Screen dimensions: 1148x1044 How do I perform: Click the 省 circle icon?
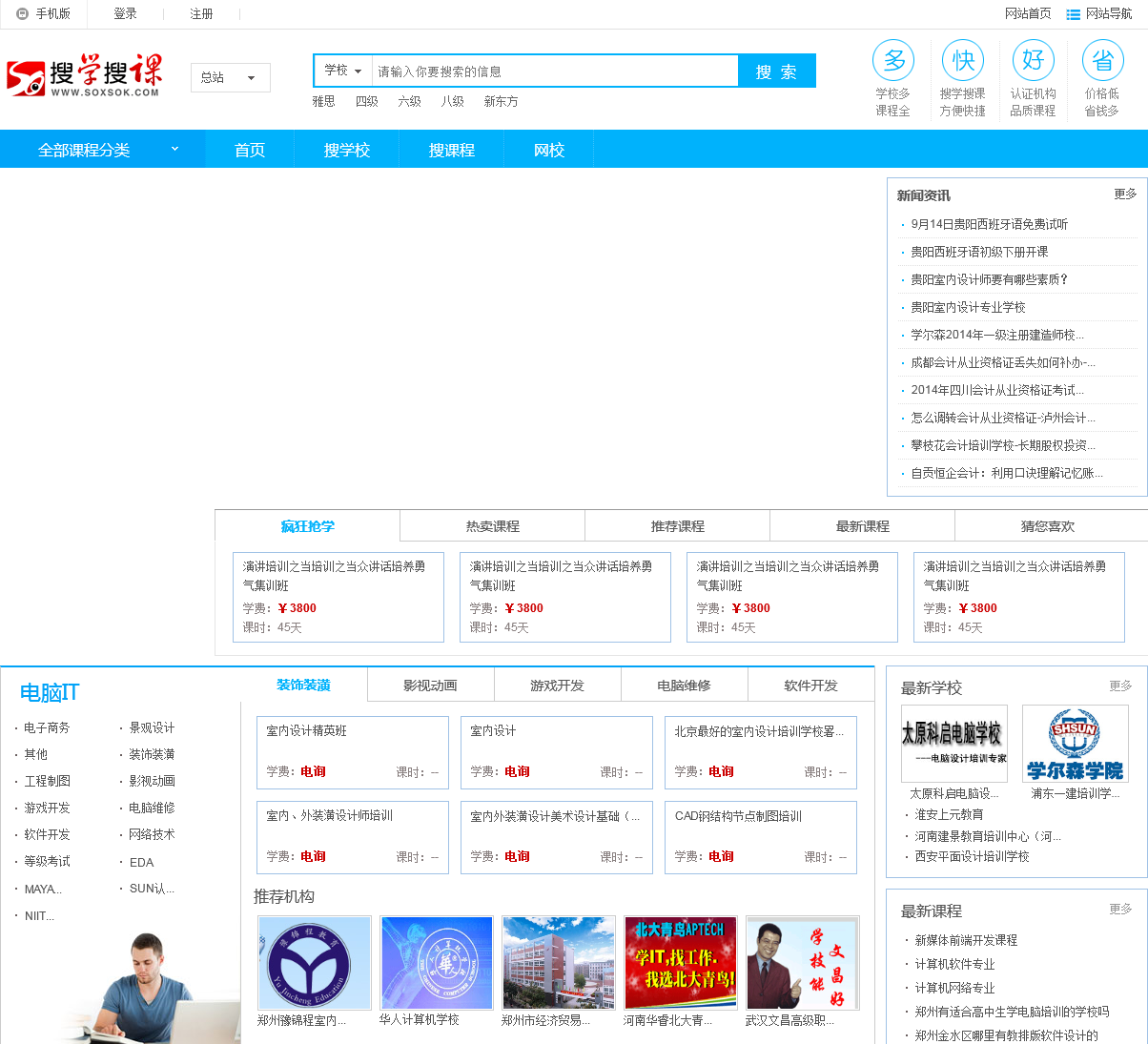click(x=1103, y=60)
